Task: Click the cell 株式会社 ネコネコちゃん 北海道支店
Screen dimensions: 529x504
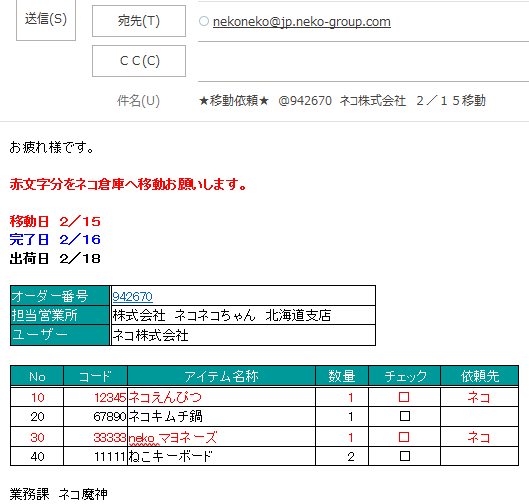Action: tap(243, 315)
